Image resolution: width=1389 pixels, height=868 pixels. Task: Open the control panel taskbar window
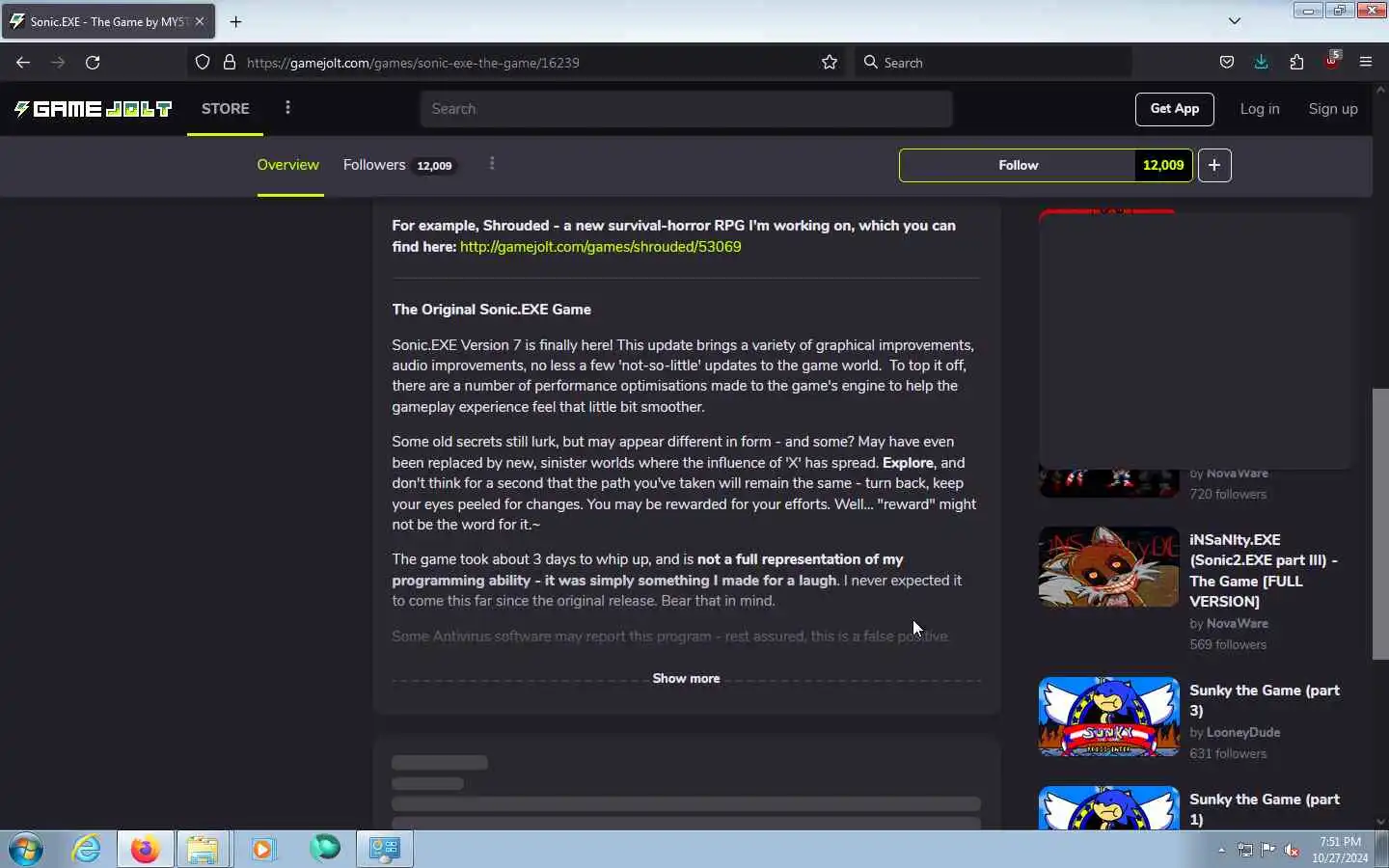(385, 850)
